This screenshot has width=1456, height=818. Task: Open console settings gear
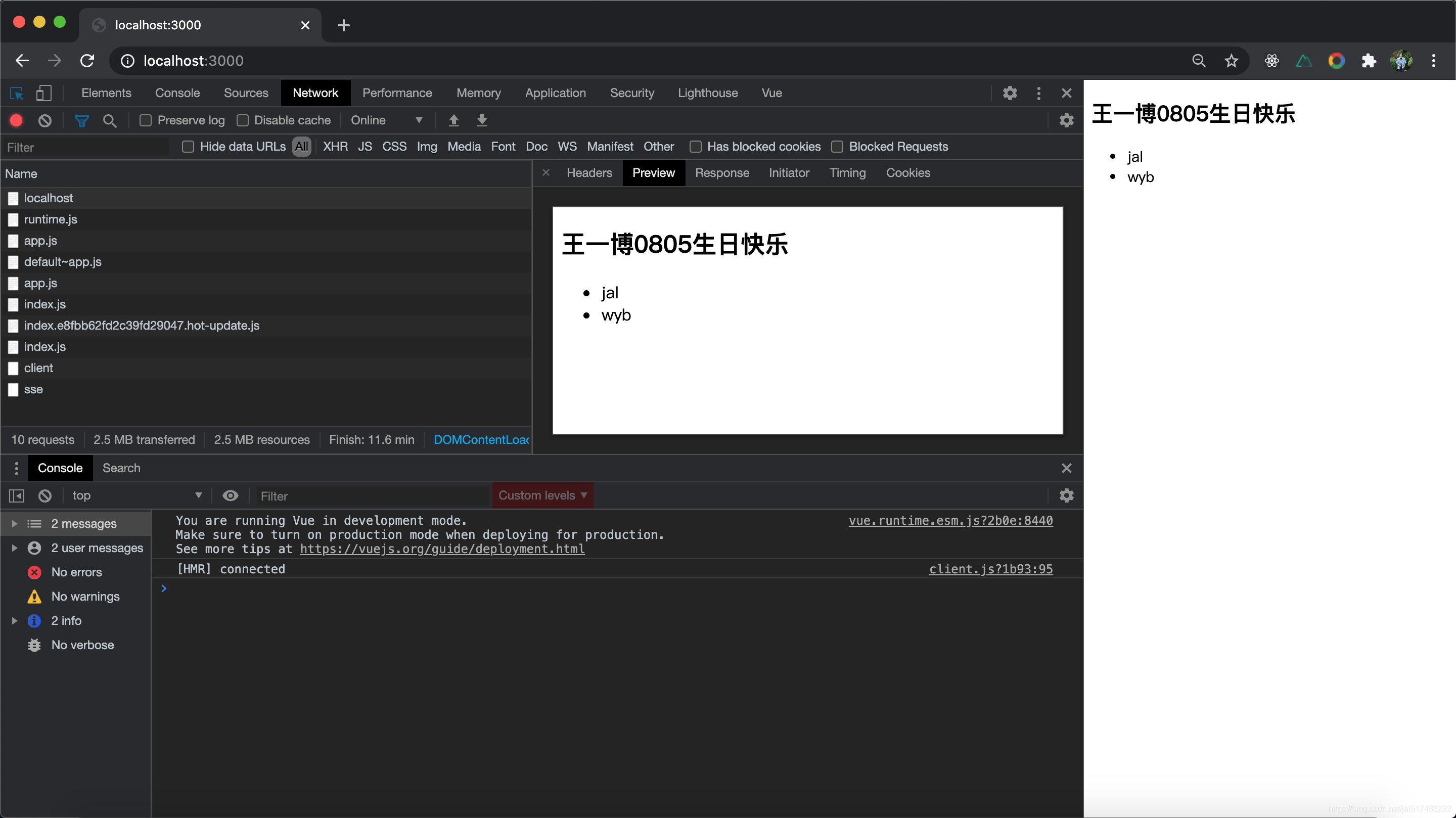click(x=1066, y=496)
